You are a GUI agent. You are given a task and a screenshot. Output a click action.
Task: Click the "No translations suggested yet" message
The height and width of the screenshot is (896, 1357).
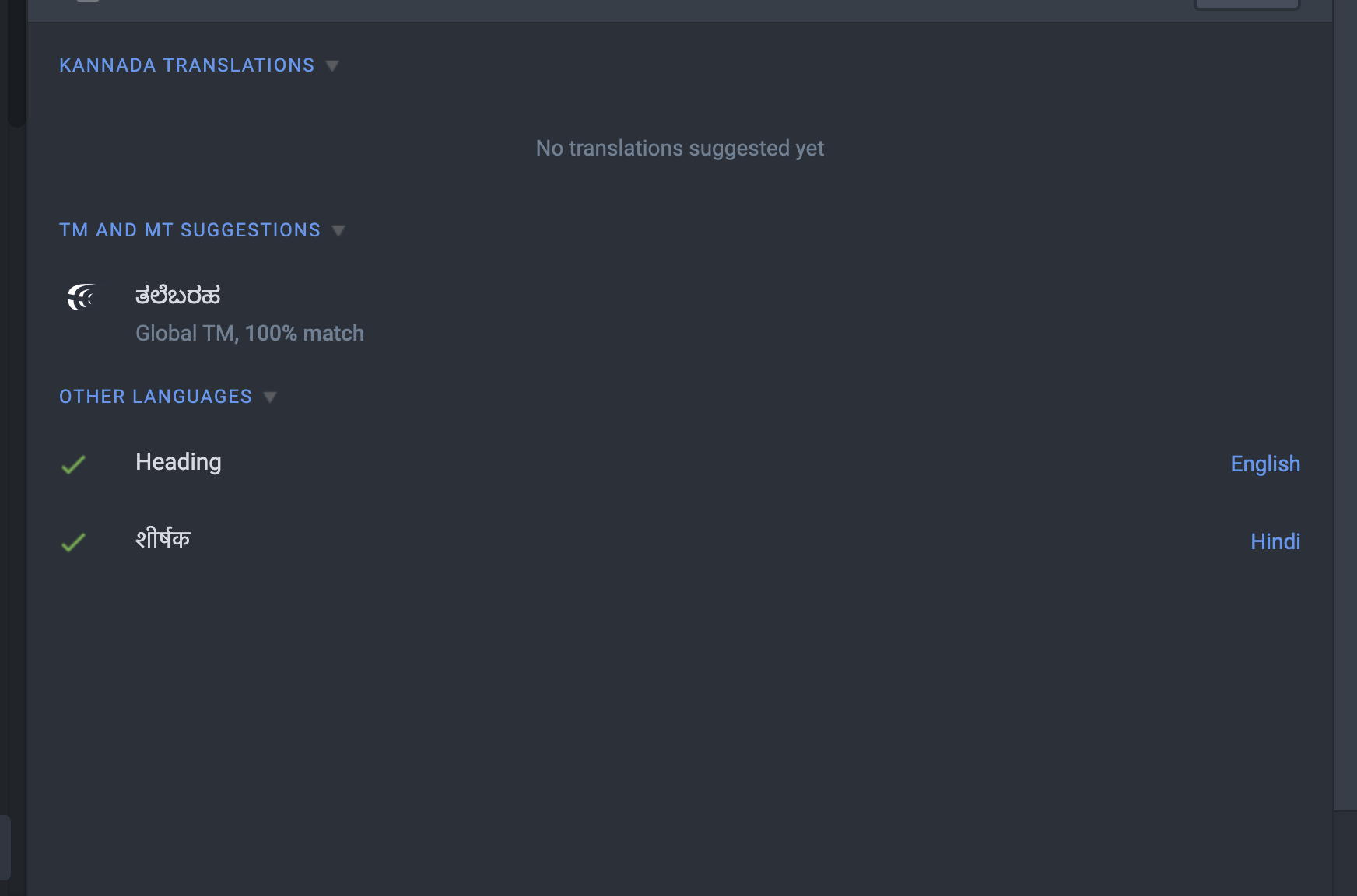tap(679, 149)
